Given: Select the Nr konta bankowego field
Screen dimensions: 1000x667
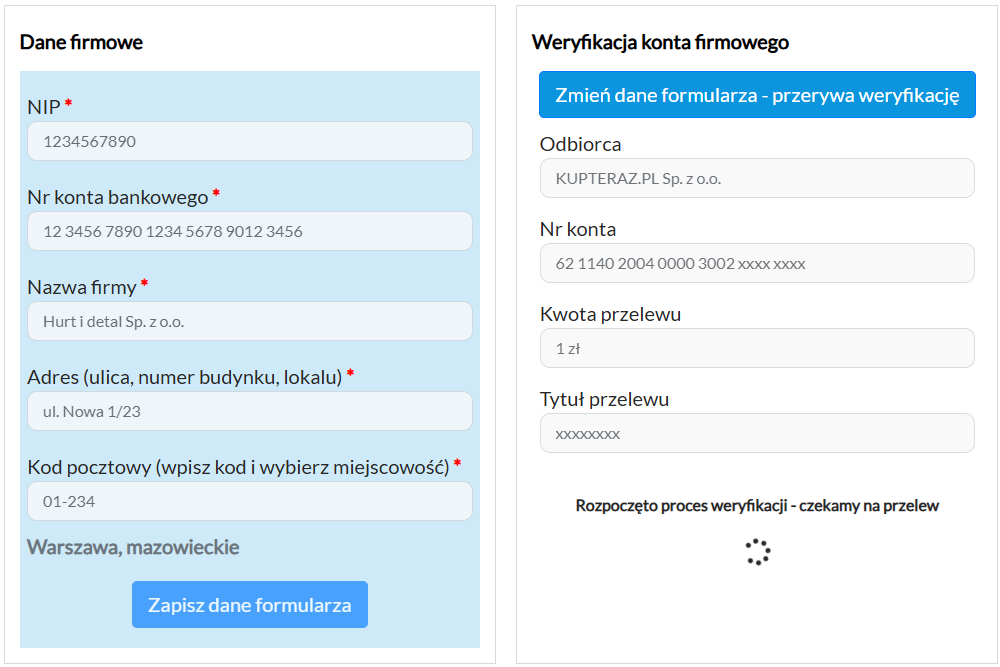Looking at the screenshot, I should pos(249,231).
